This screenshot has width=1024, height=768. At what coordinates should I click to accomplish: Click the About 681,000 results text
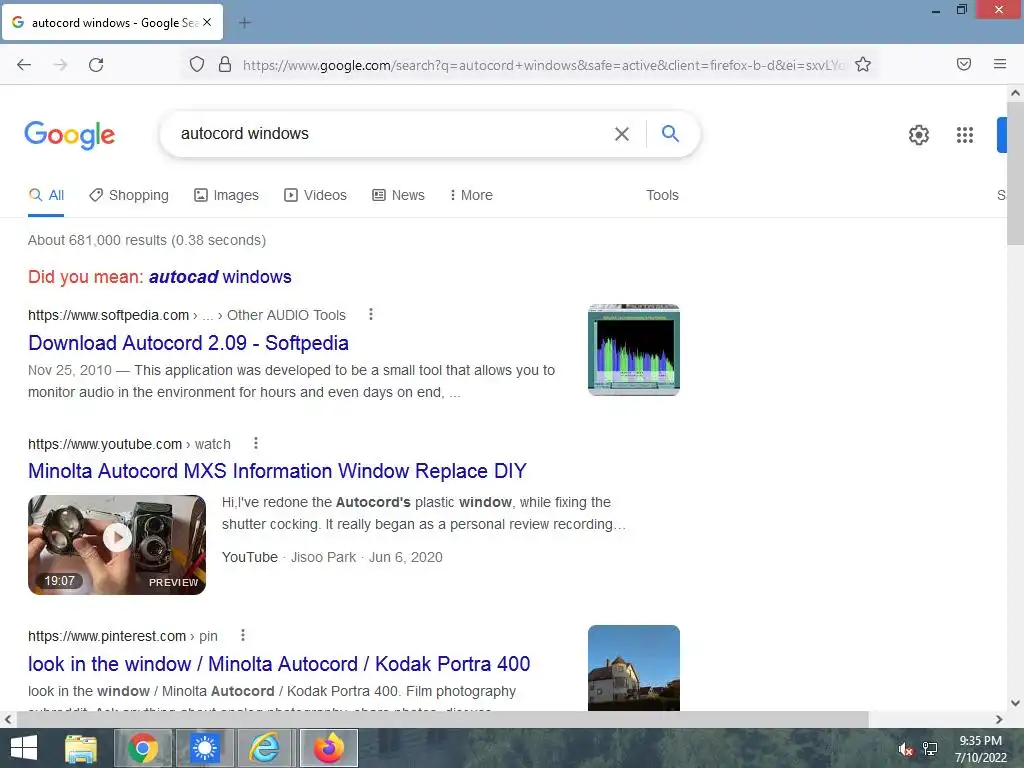coord(147,240)
